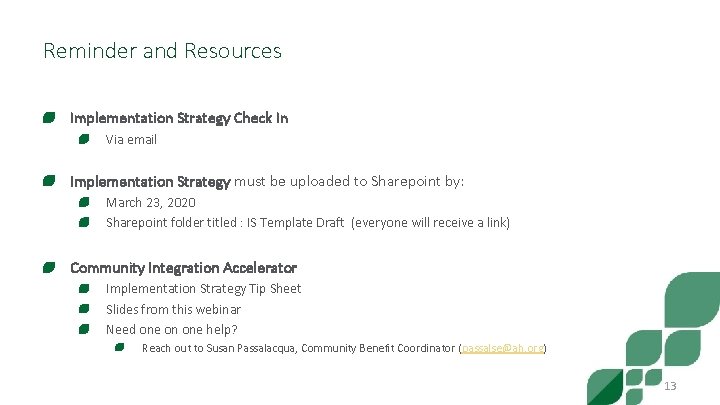Image resolution: width=720 pixels, height=405 pixels.
Task: Click the bullet before Need one on one help
Action: 86,329
